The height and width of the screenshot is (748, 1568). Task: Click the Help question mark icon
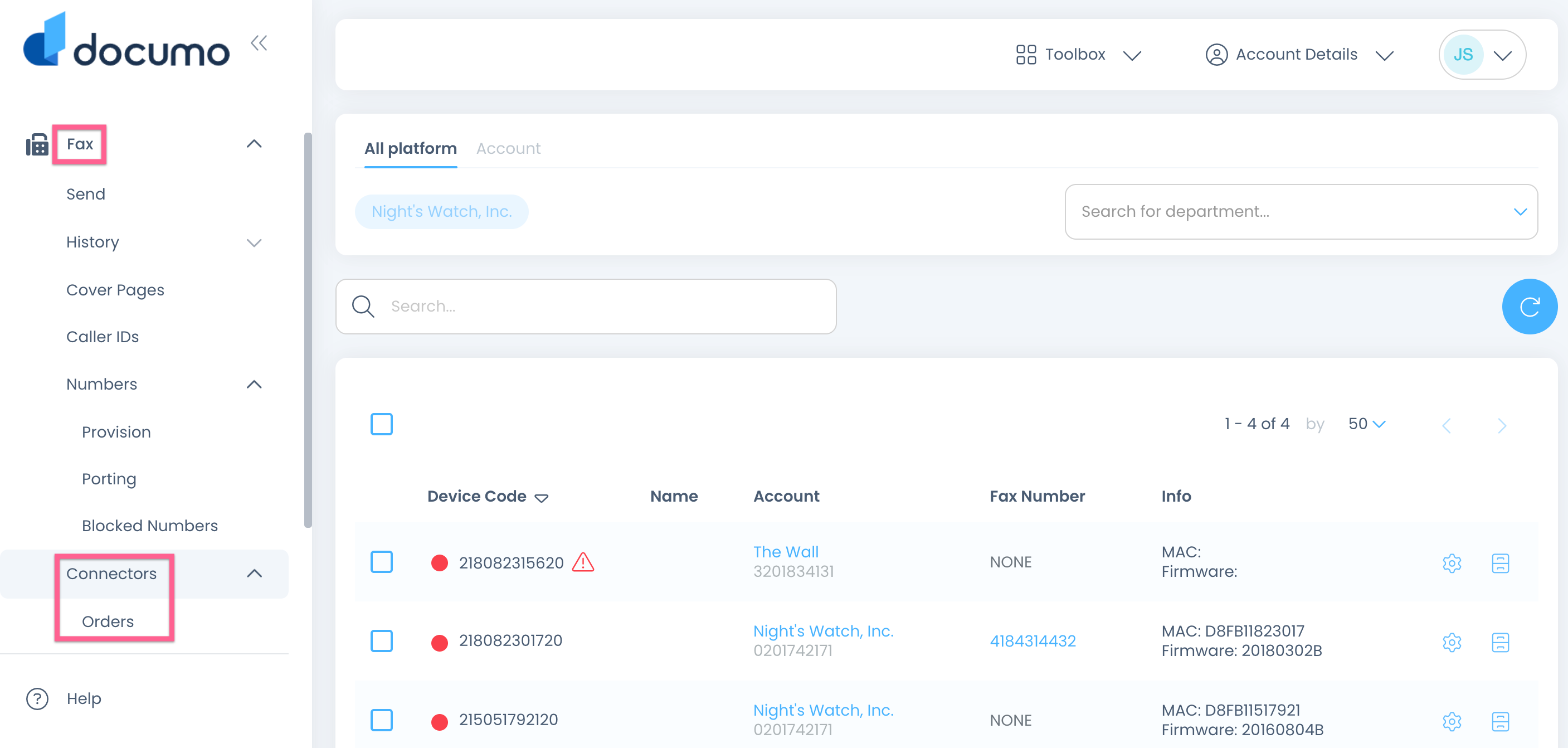click(x=37, y=698)
